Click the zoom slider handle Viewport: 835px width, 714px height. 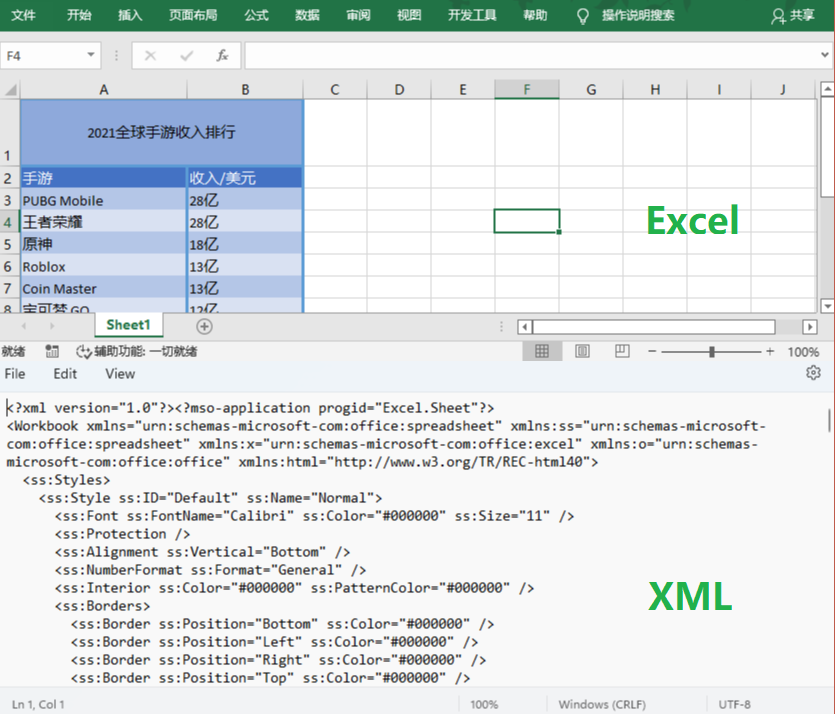pyautogui.click(x=711, y=351)
